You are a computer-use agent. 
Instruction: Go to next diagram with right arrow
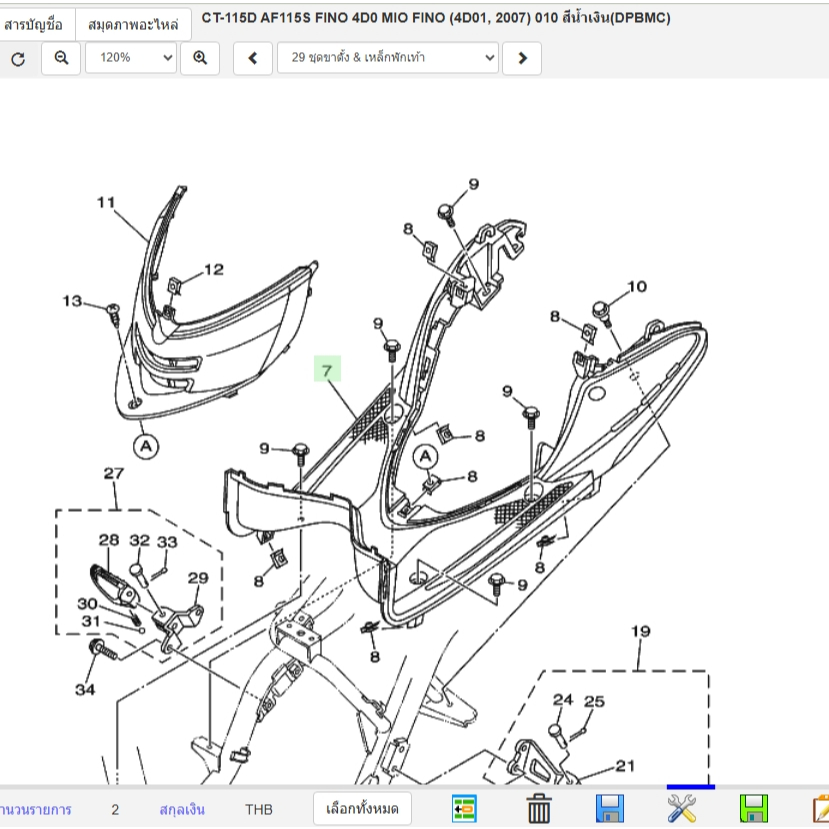tap(522, 58)
